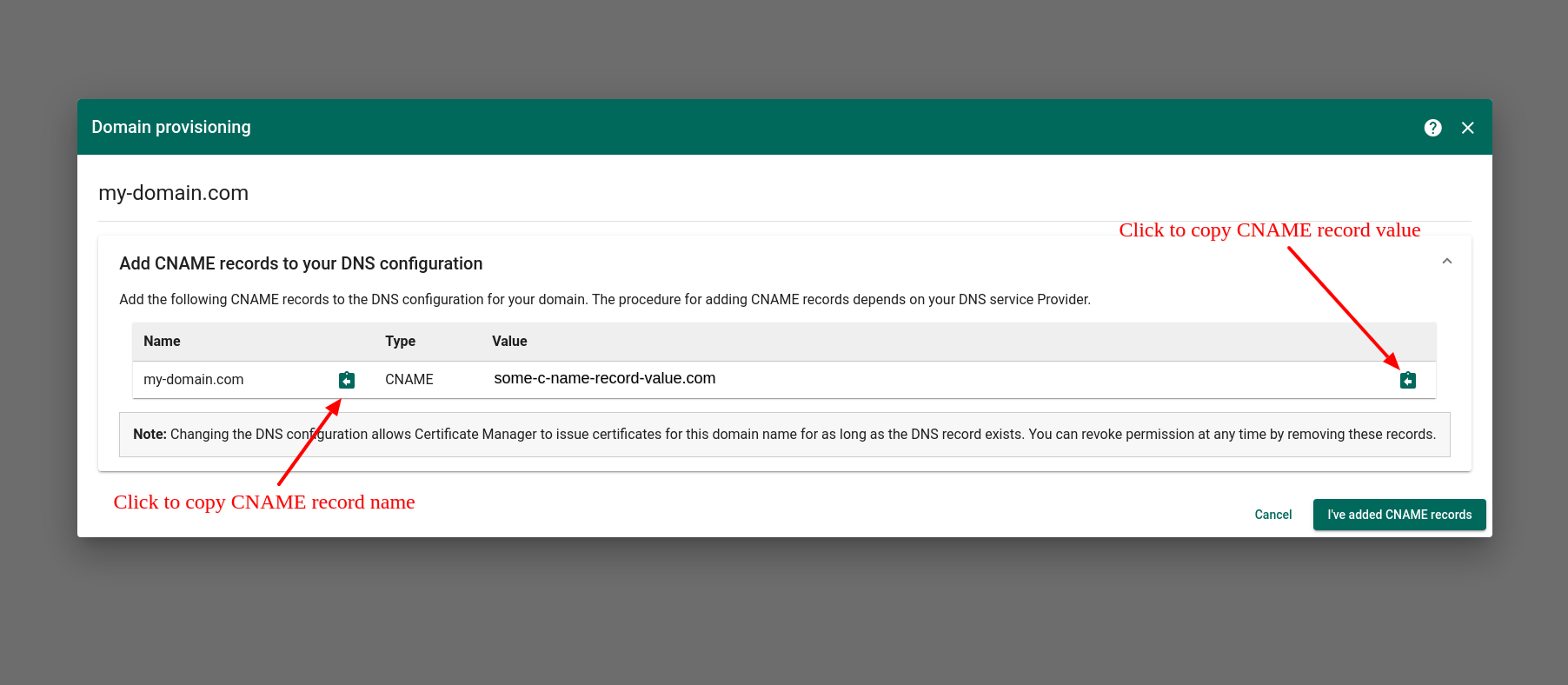Click red 'copy CNAME record name' annotation
Screen dimensions: 1568x685
click(x=264, y=502)
